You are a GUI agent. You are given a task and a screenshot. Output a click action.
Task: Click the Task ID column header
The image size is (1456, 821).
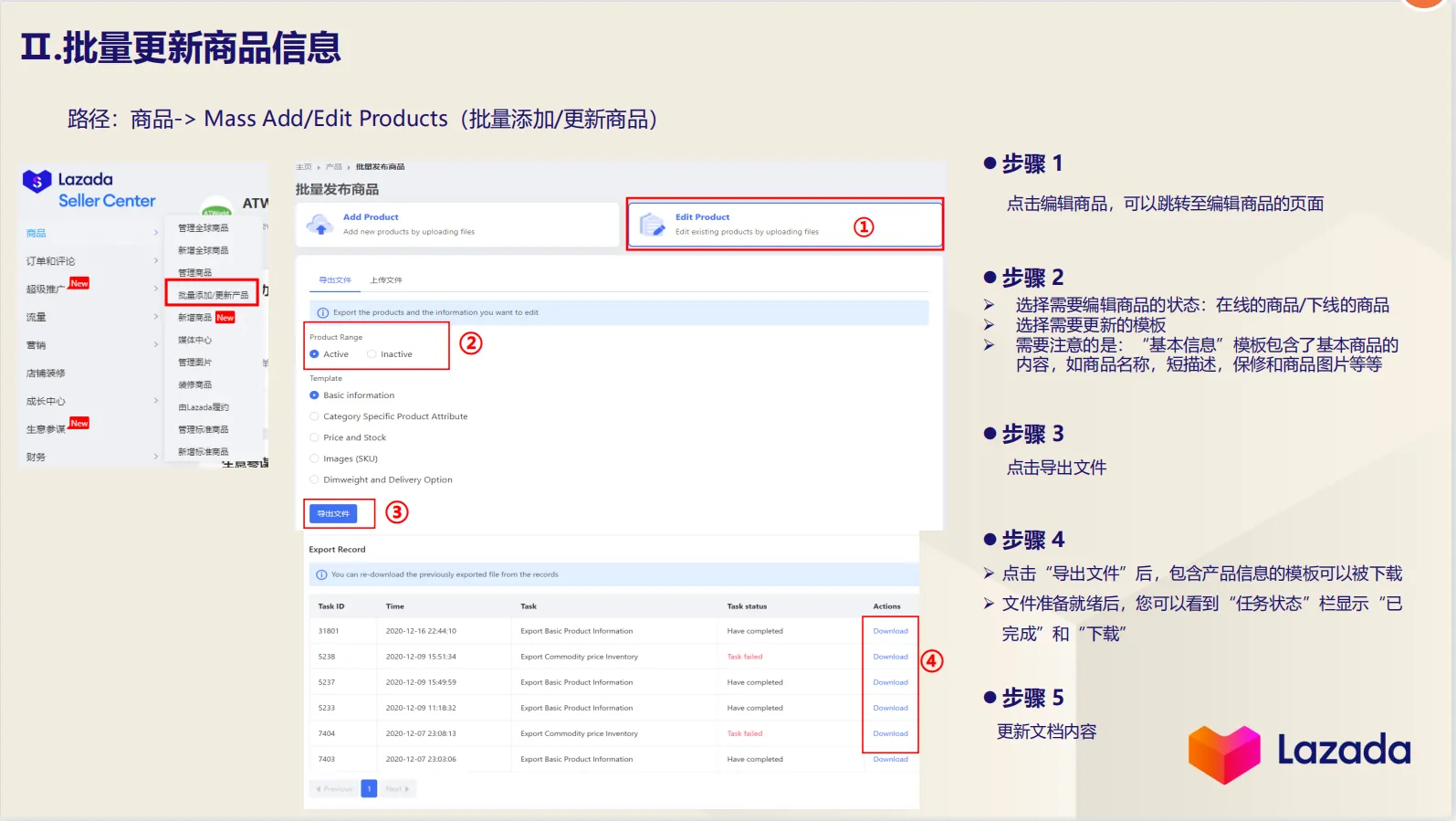click(x=331, y=606)
